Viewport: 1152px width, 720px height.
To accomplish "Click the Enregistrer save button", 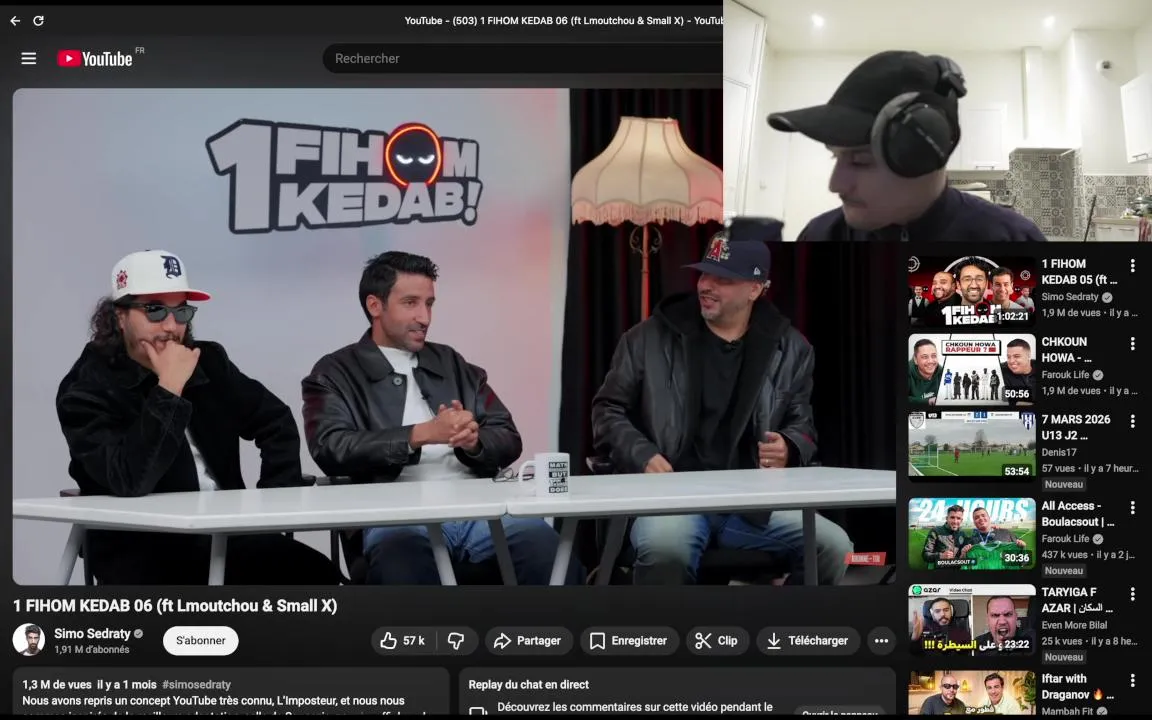I will click(x=629, y=641).
